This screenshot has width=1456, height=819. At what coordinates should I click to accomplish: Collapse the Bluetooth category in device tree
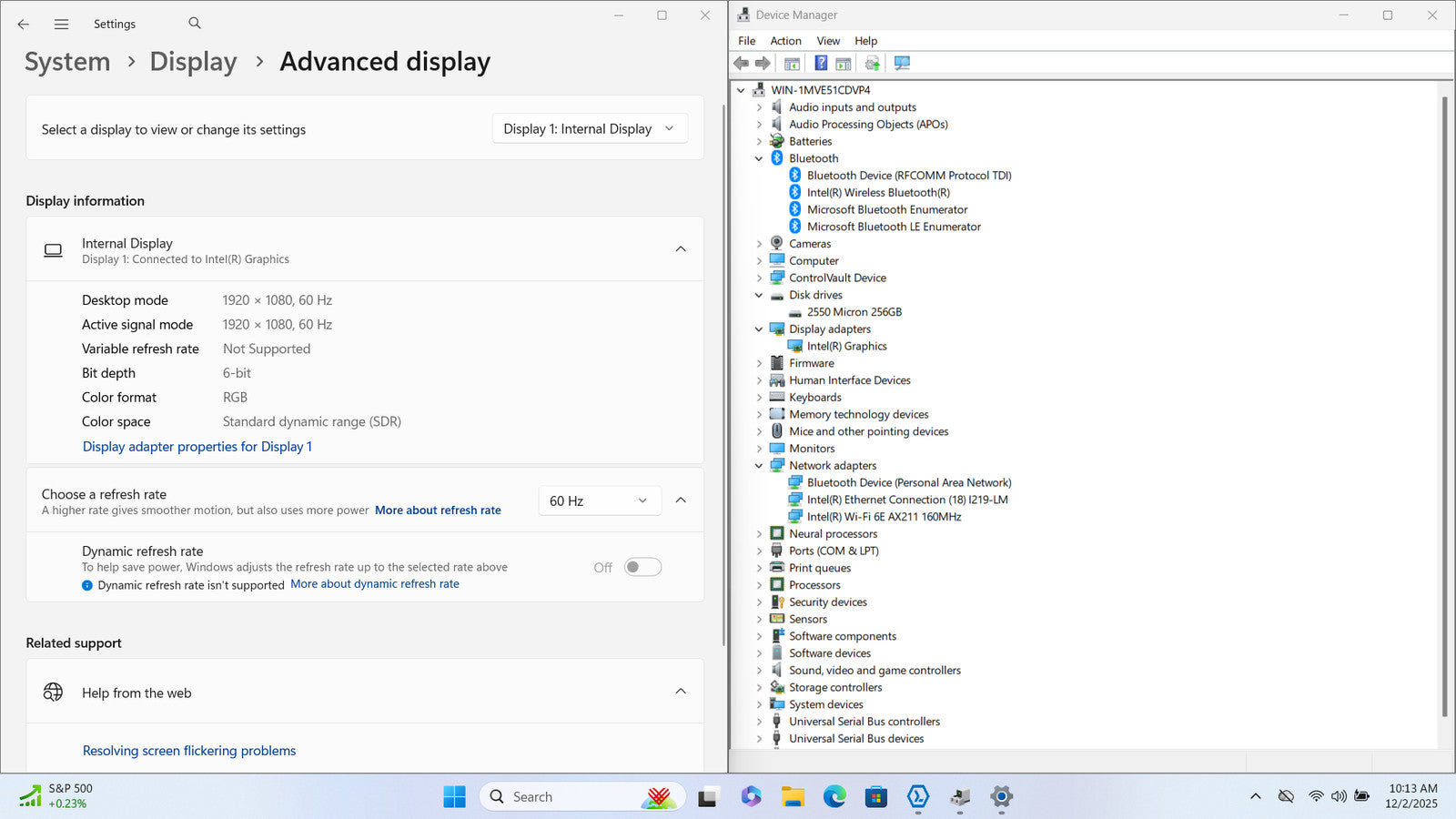pyautogui.click(x=759, y=158)
